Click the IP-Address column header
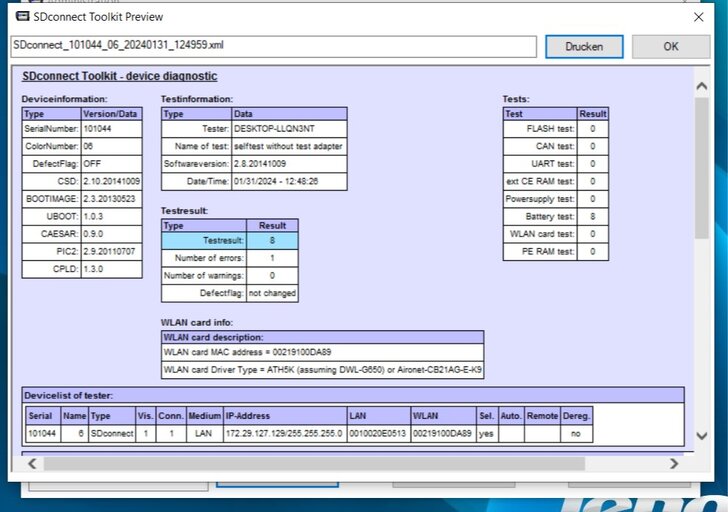 (285, 416)
